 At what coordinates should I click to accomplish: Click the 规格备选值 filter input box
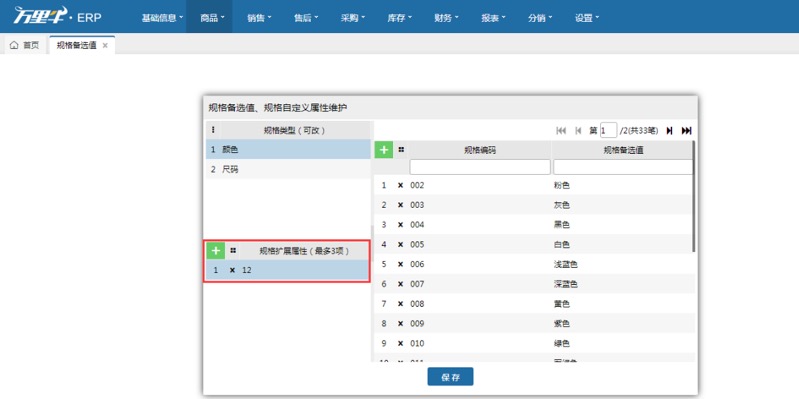[623, 167]
